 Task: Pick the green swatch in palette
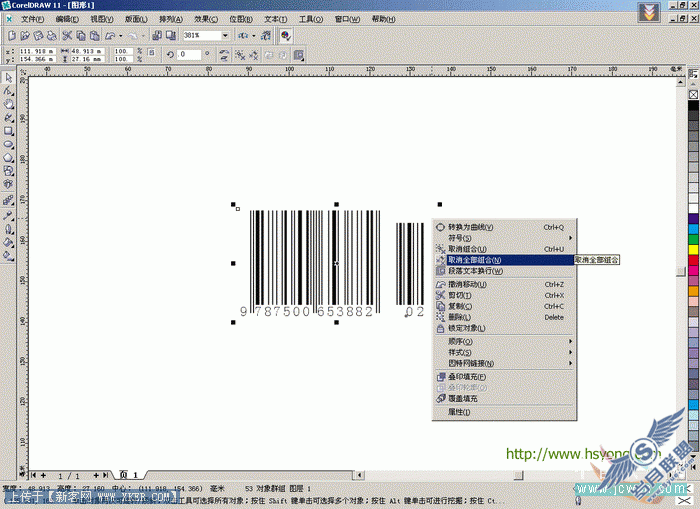coord(693,239)
